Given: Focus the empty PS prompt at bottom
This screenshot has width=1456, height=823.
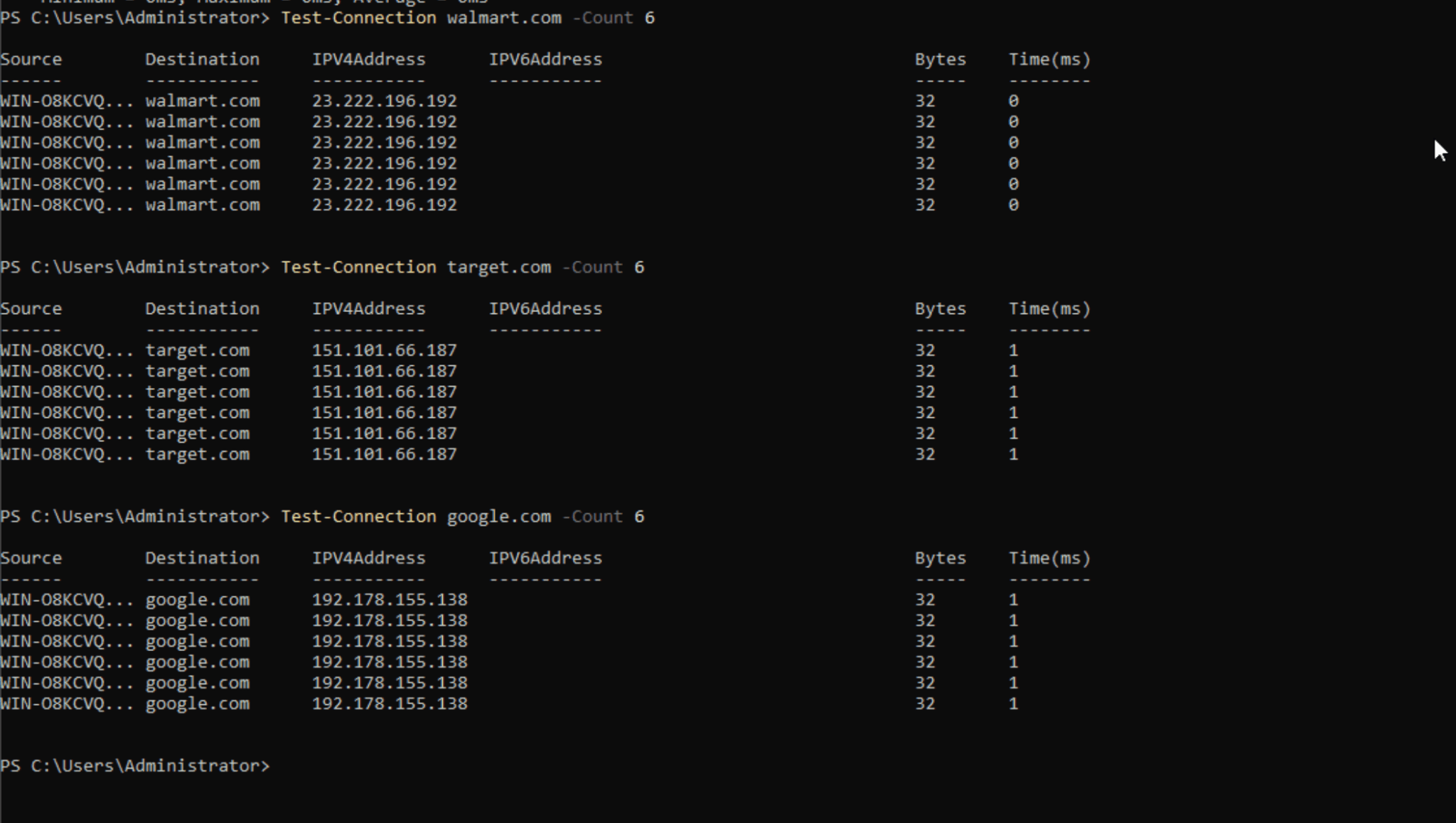Looking at the screenshot, I should tap(135, 766).
